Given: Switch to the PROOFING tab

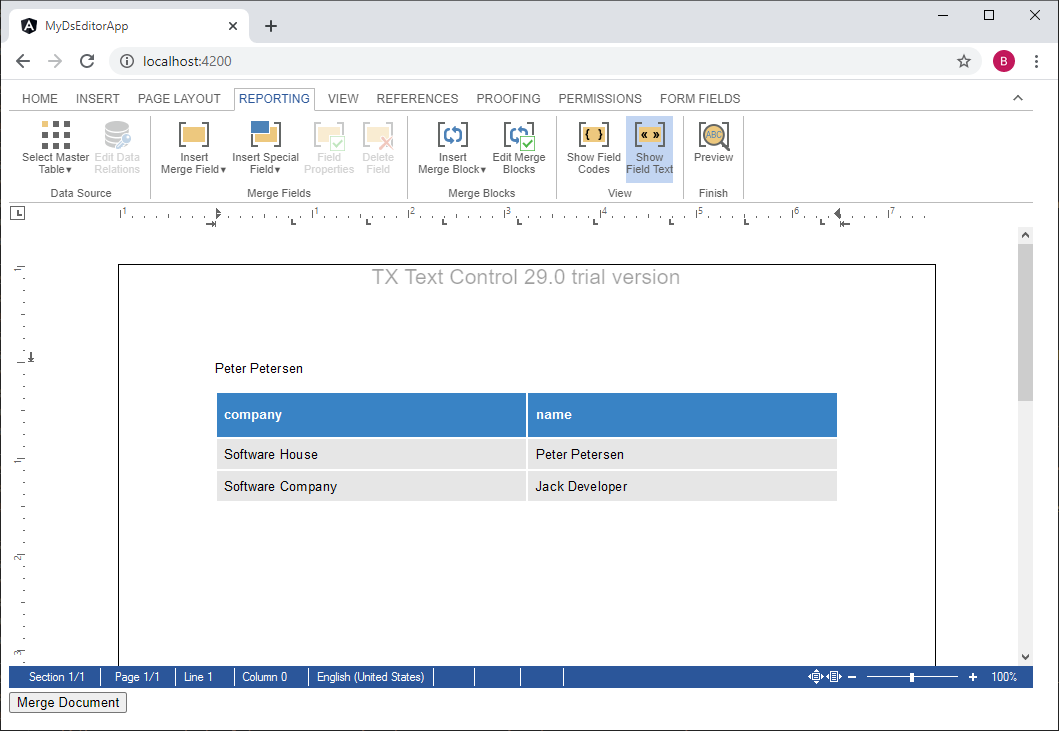Looking at the screenshot, I should point(509,99).
